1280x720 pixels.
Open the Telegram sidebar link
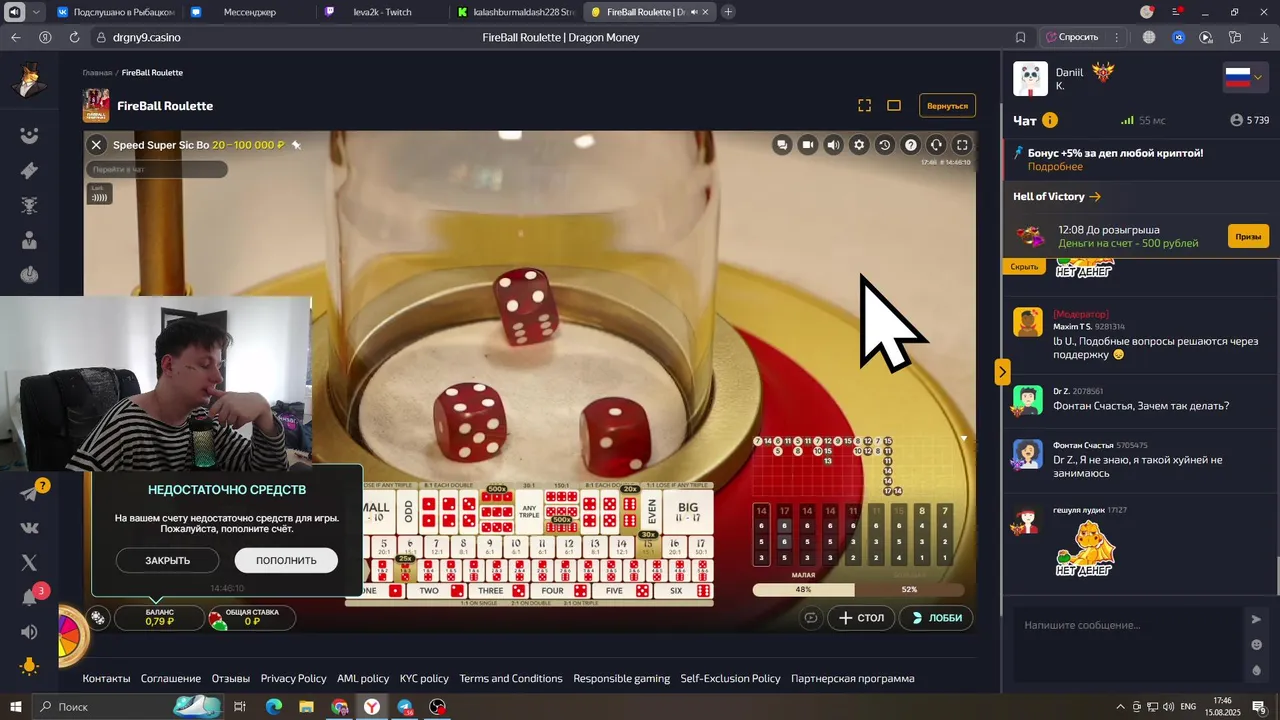pyautogui.click(x=29, y=493)
